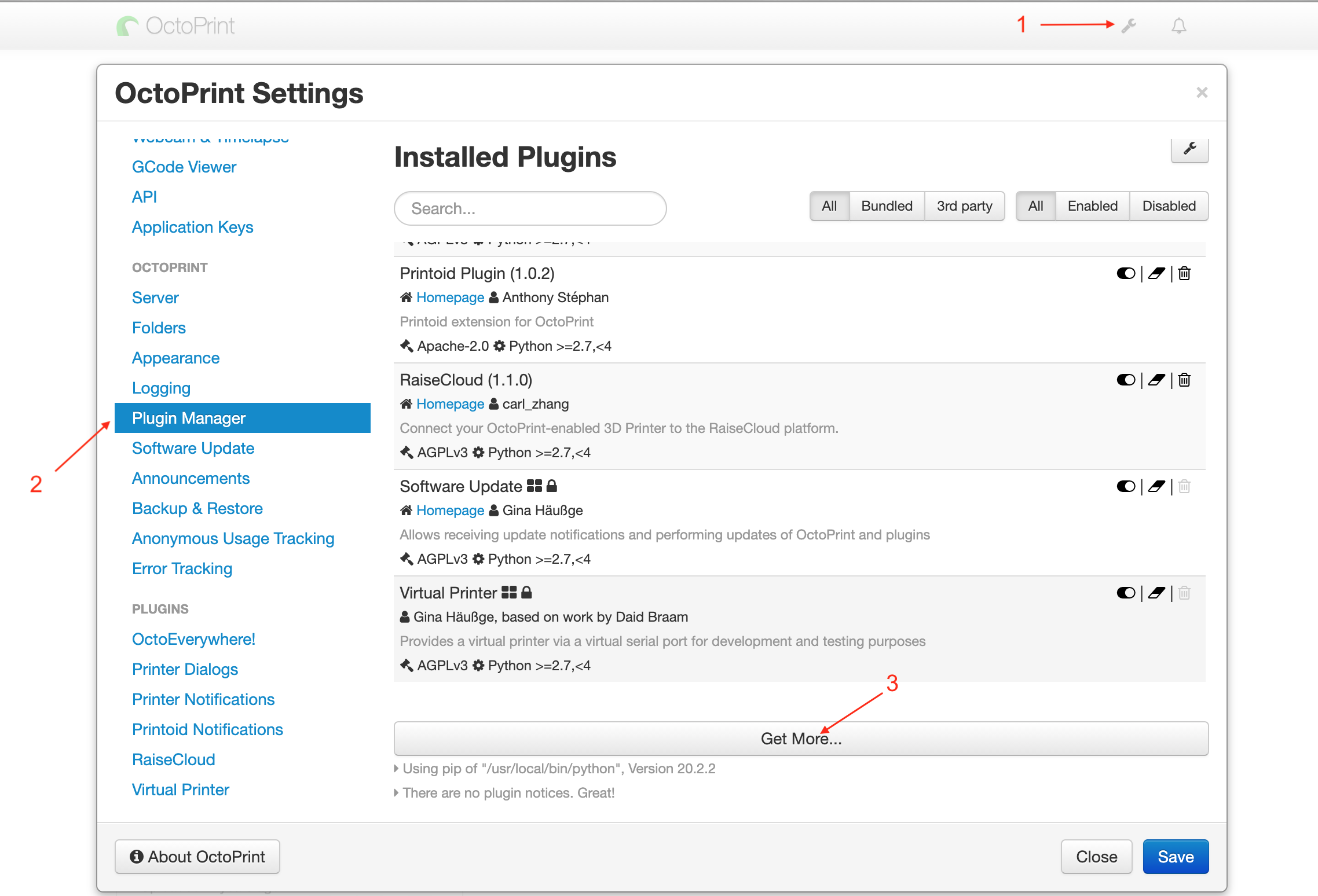Filter to Disabled plugins only
1318x896 pixels.
pyautogui.click(x=1169, y=206)
